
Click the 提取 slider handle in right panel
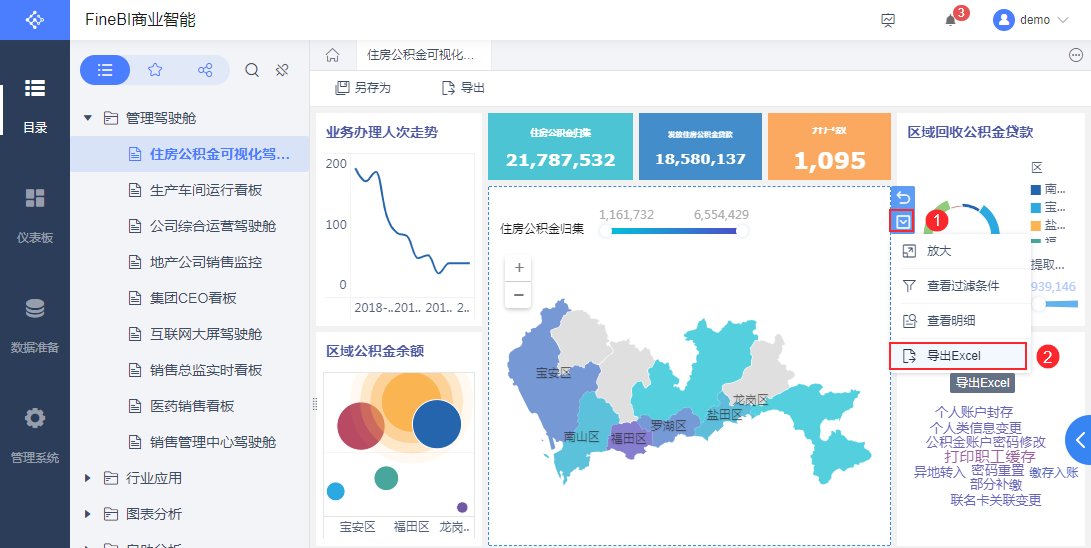1039,304
